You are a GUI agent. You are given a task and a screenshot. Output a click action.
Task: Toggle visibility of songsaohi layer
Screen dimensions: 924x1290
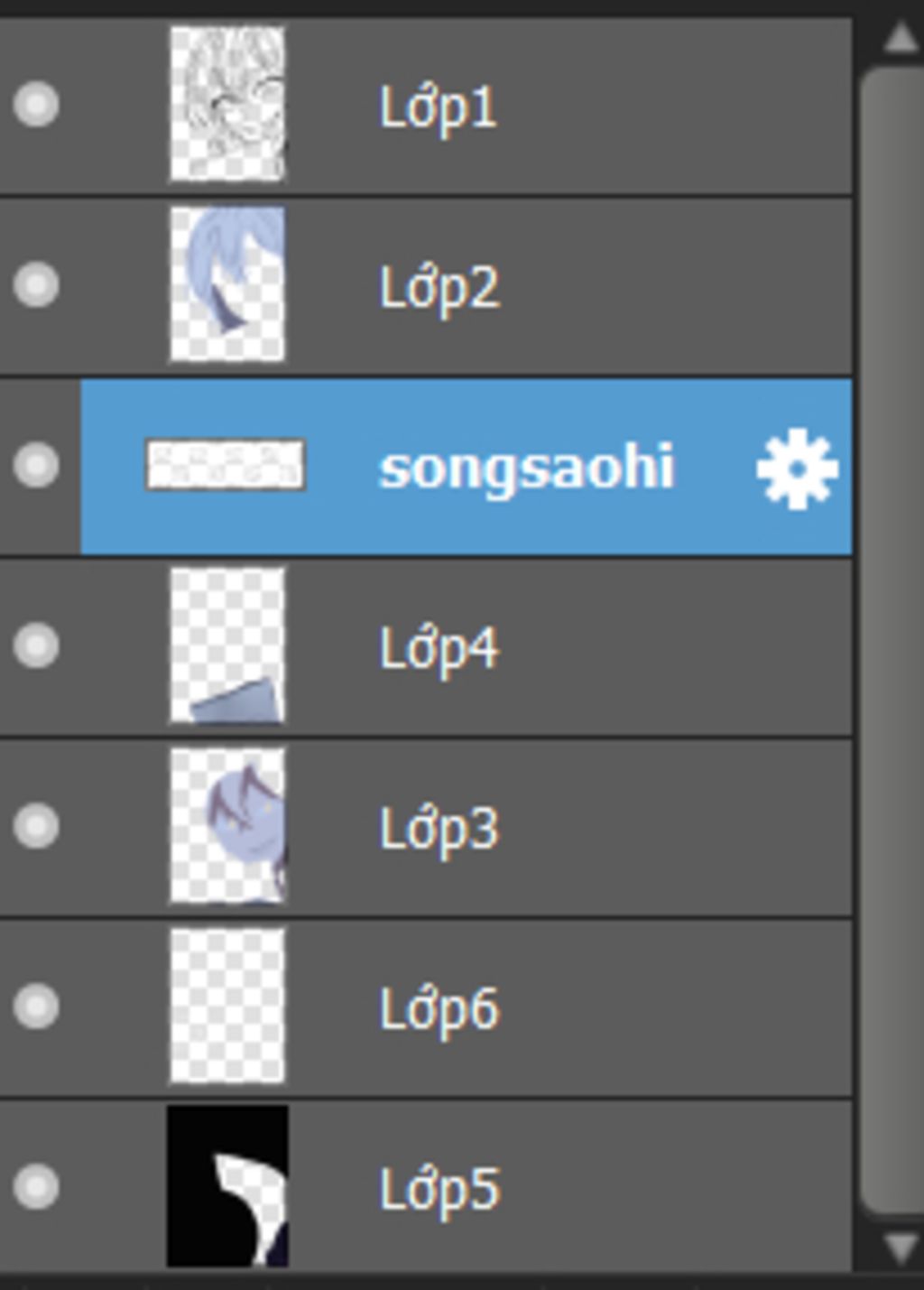[x=37, y=465]
